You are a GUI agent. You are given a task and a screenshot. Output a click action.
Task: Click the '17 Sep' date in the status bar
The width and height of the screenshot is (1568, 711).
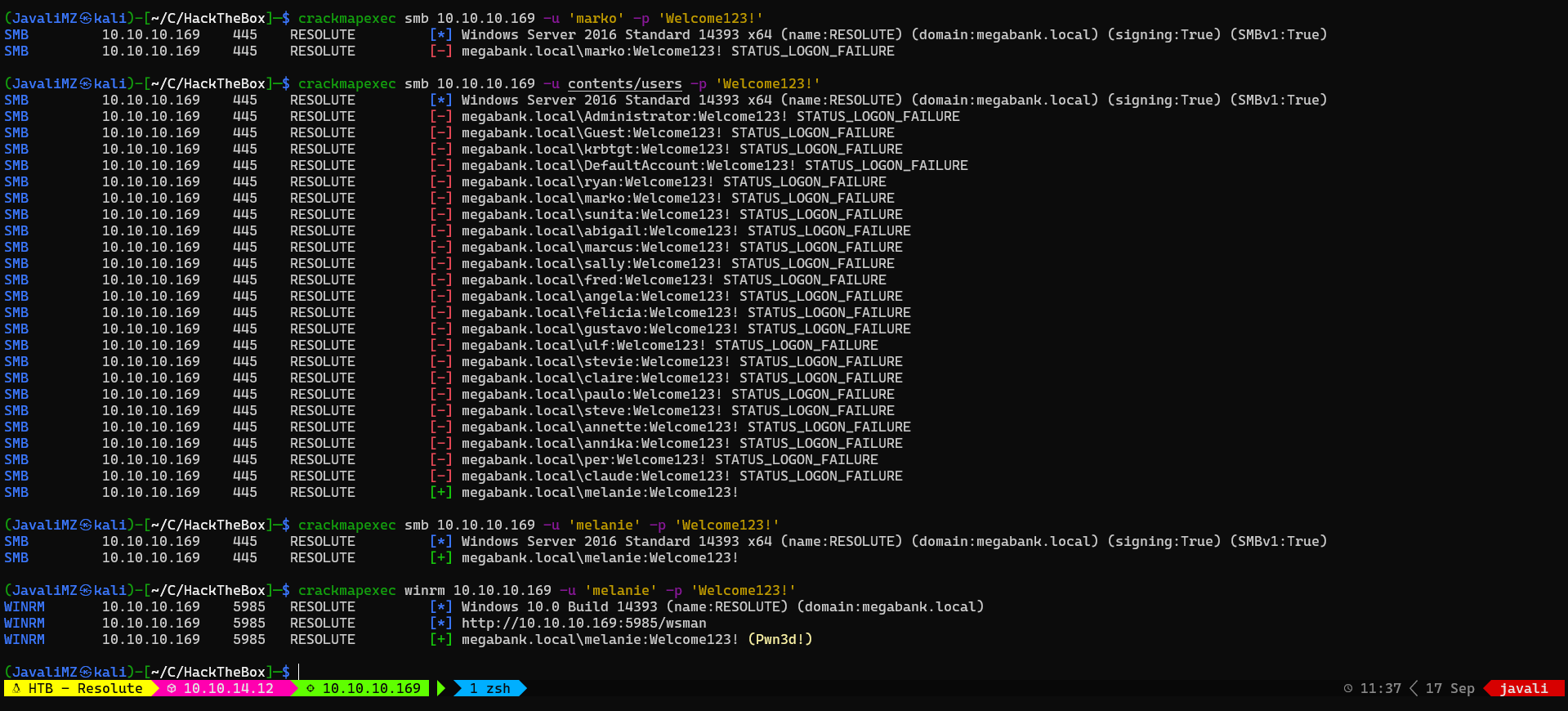coord(1450,688)
